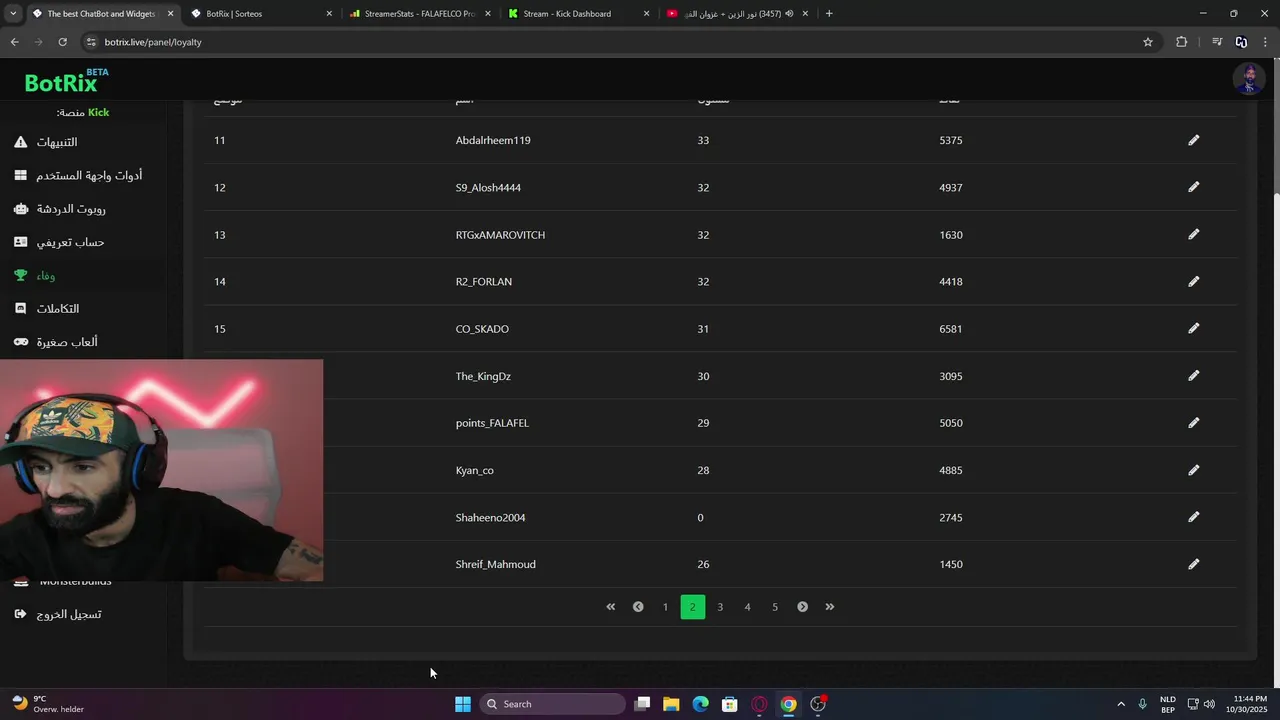Open the browser tab search dropdown
This screenshot has height=720, width=1280.
pyautogui.click(x=13, y=14)
